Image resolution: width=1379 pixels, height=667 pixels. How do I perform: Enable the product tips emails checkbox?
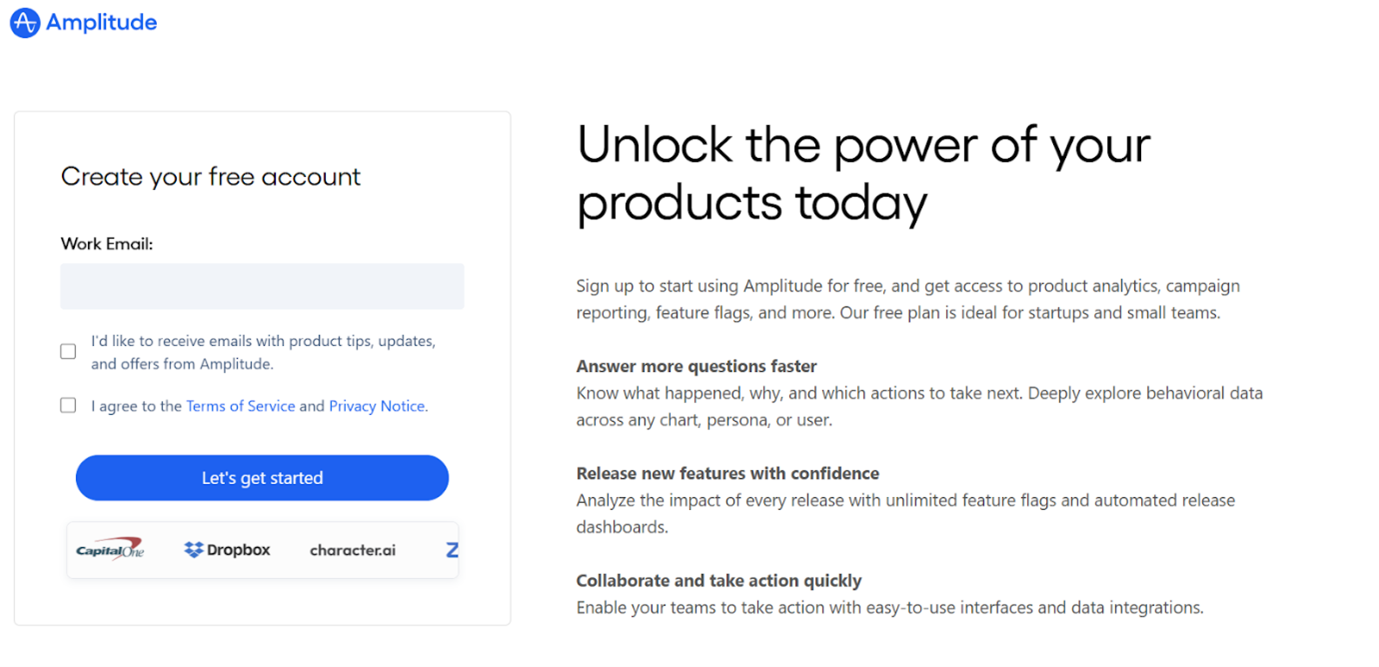click(68, 351)
